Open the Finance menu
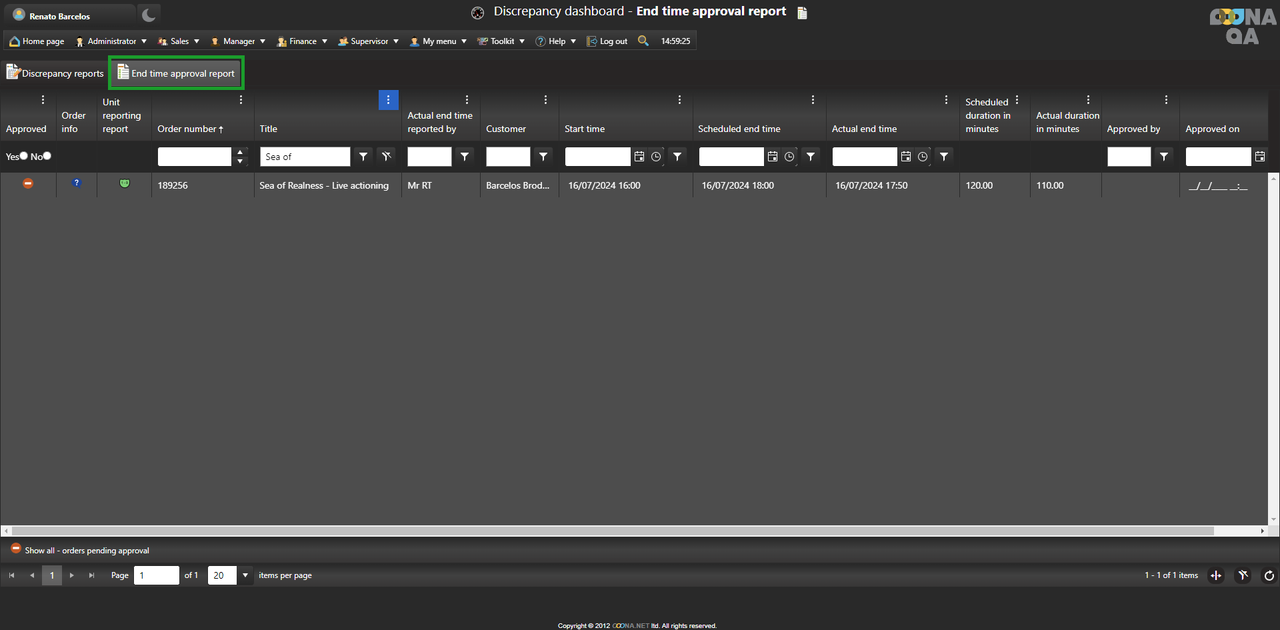 (302, 41)
